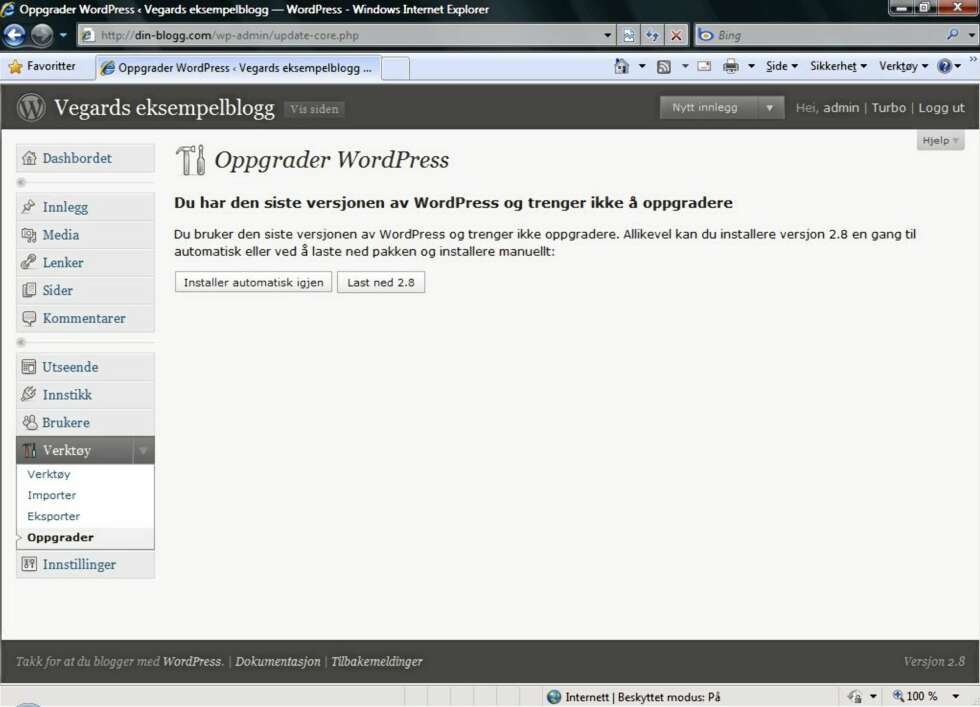Open the Innstillinger menu
Viewport: 980px width, 707px height.
[86, 564]
